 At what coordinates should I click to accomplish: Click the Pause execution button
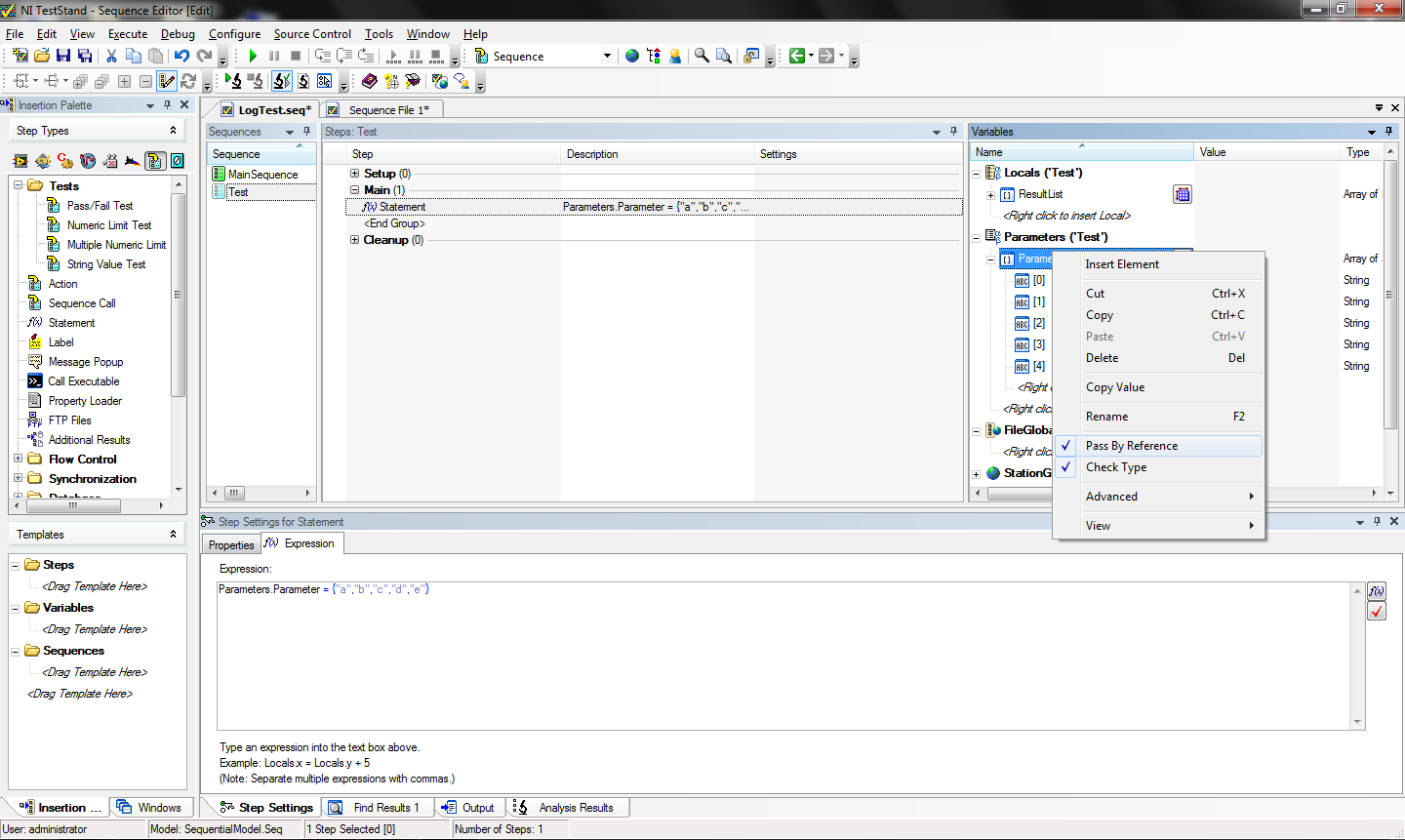pyautogui.click(x=274, y=56)
